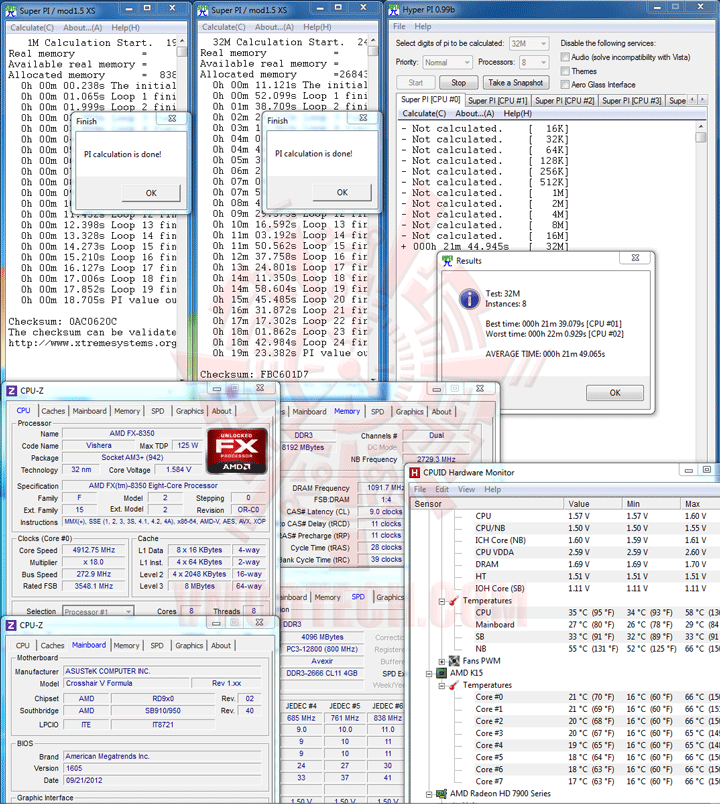Click Take a Snapshot button

click(516, 83)
